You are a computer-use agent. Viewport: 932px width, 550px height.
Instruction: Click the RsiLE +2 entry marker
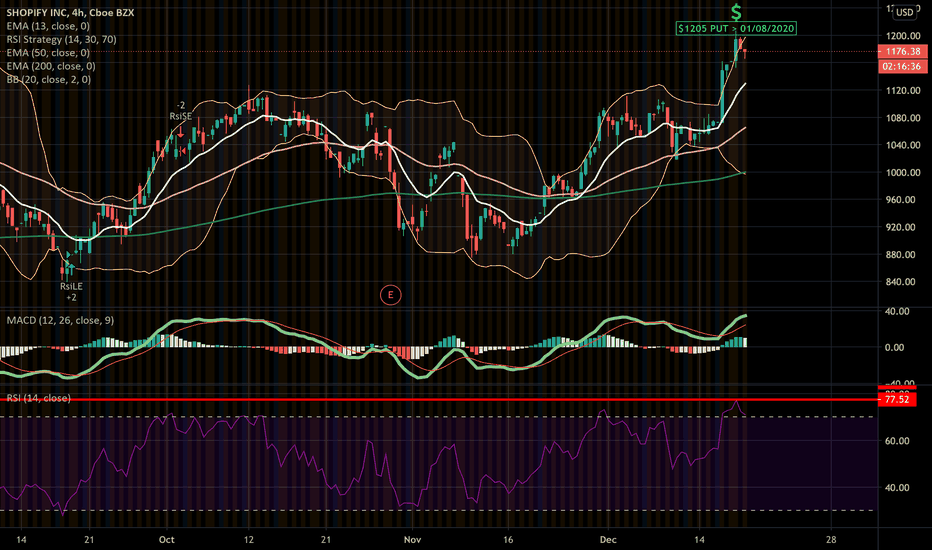(x=71, y=291)
